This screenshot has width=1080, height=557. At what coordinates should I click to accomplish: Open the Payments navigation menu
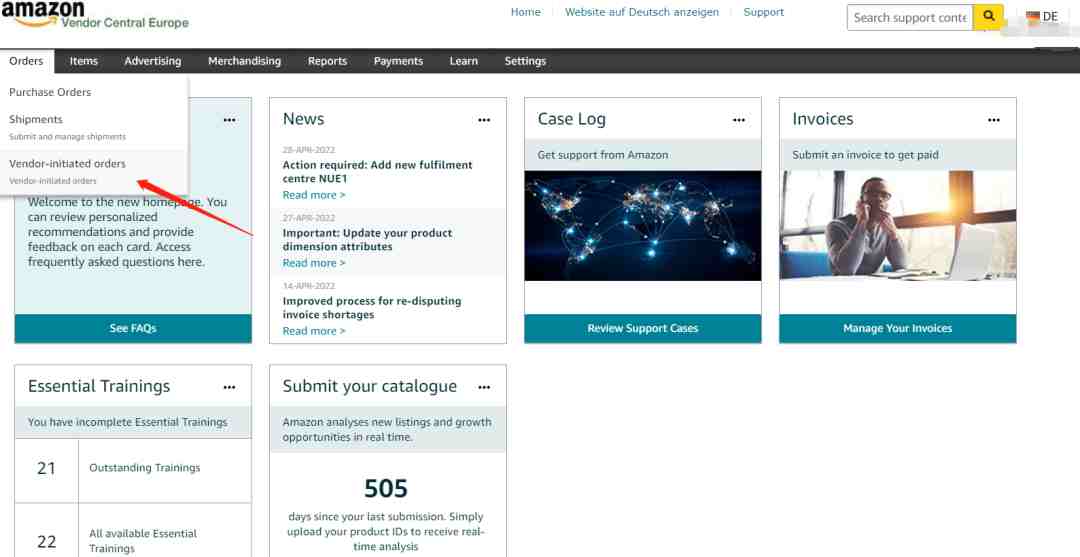pyautogui.click(x=398, y=61)
